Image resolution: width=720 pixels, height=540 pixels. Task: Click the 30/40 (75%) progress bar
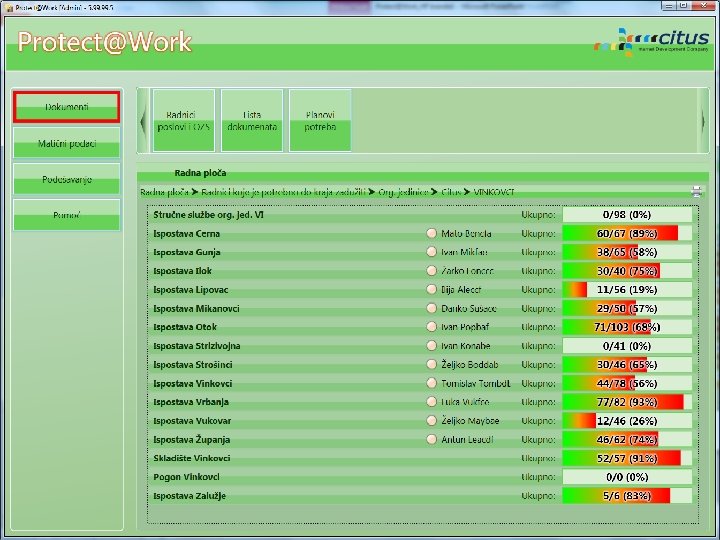pos(627,271)
